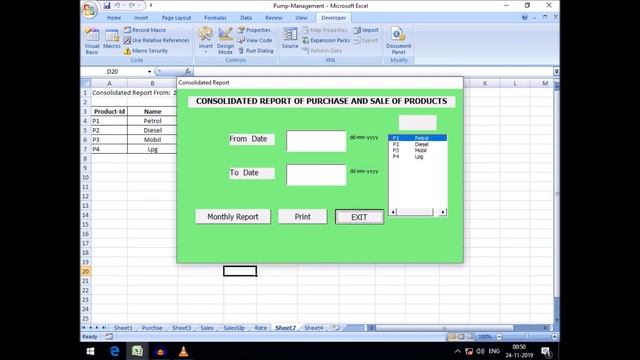Switch to the Insert ribbon tab
This screenshot has width=640, height=360.
tap(141, 18)
